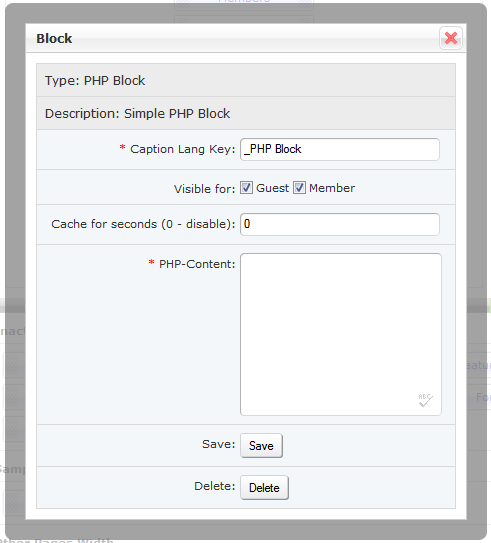491x543 pixels.
Task: Click the Block dialog title
Action: tap(54, 38)
